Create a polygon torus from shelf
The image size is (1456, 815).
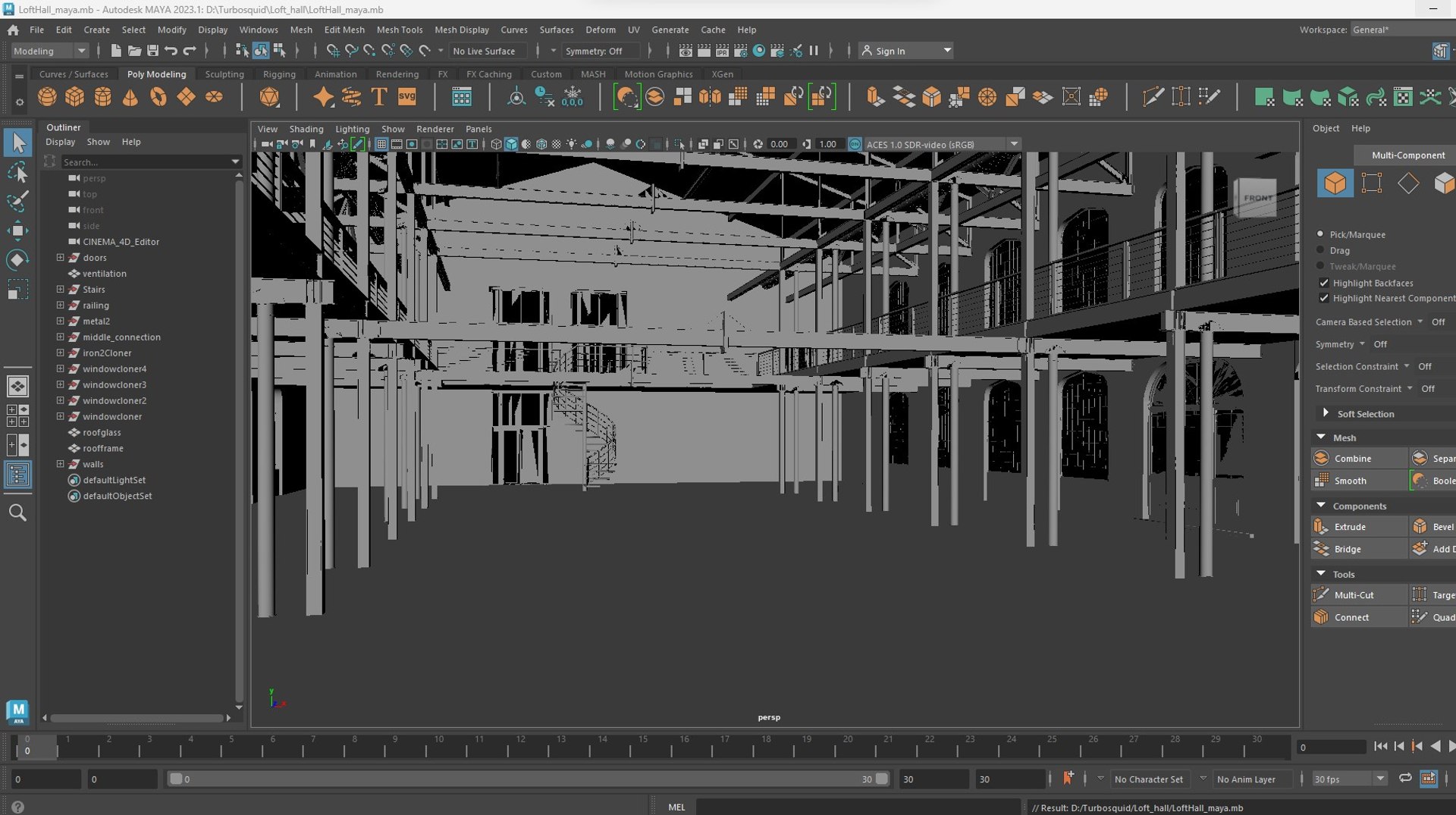click(158, 97)
